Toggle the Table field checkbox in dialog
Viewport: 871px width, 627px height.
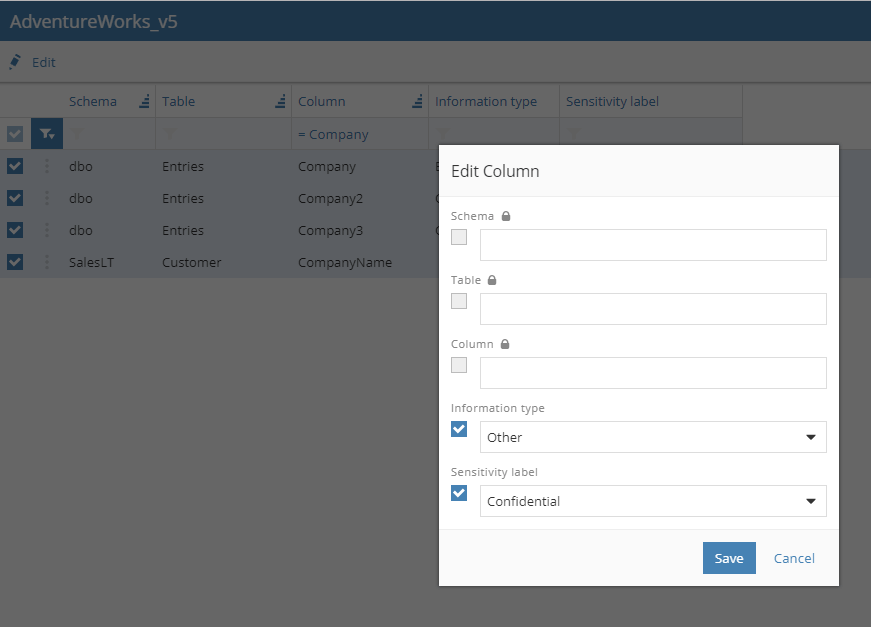(x=459, y=301)
